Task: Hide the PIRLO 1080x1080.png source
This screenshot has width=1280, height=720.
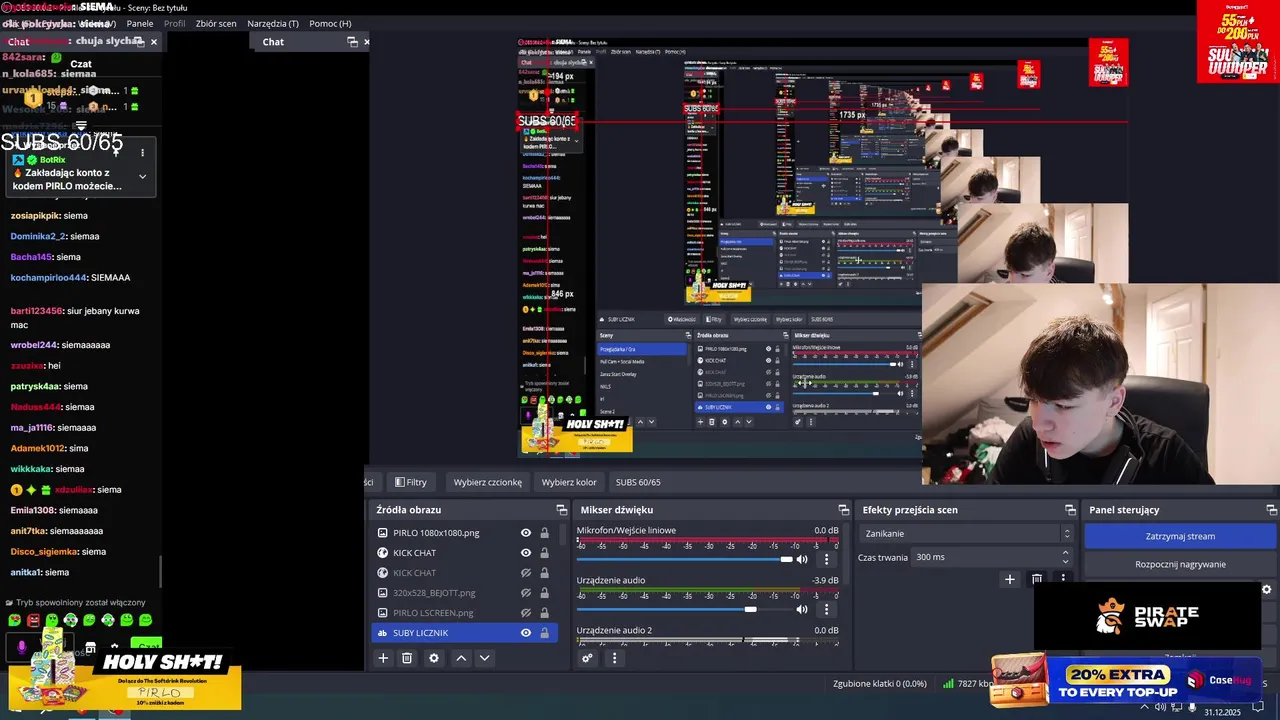Action: tap(526, 533)
